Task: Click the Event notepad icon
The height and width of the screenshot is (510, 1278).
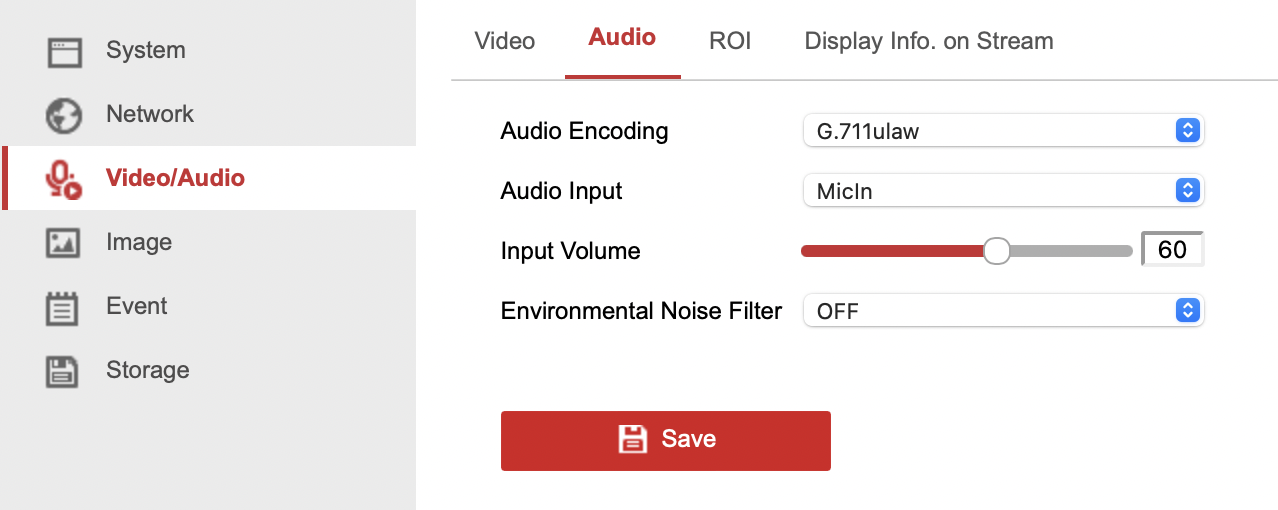Action: [64, 307]
